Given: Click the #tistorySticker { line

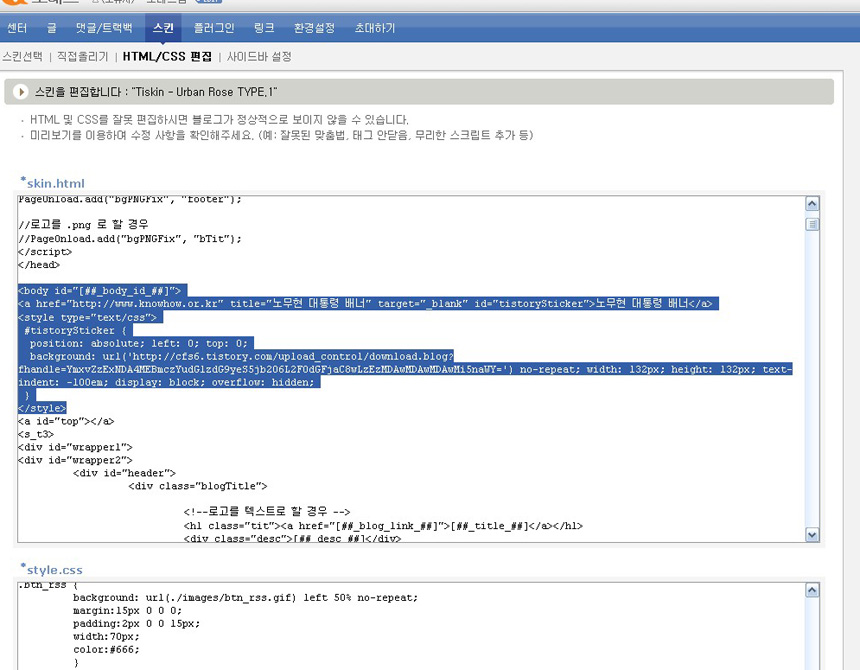Looking at the screenshot, I should [x=75, y=331].
